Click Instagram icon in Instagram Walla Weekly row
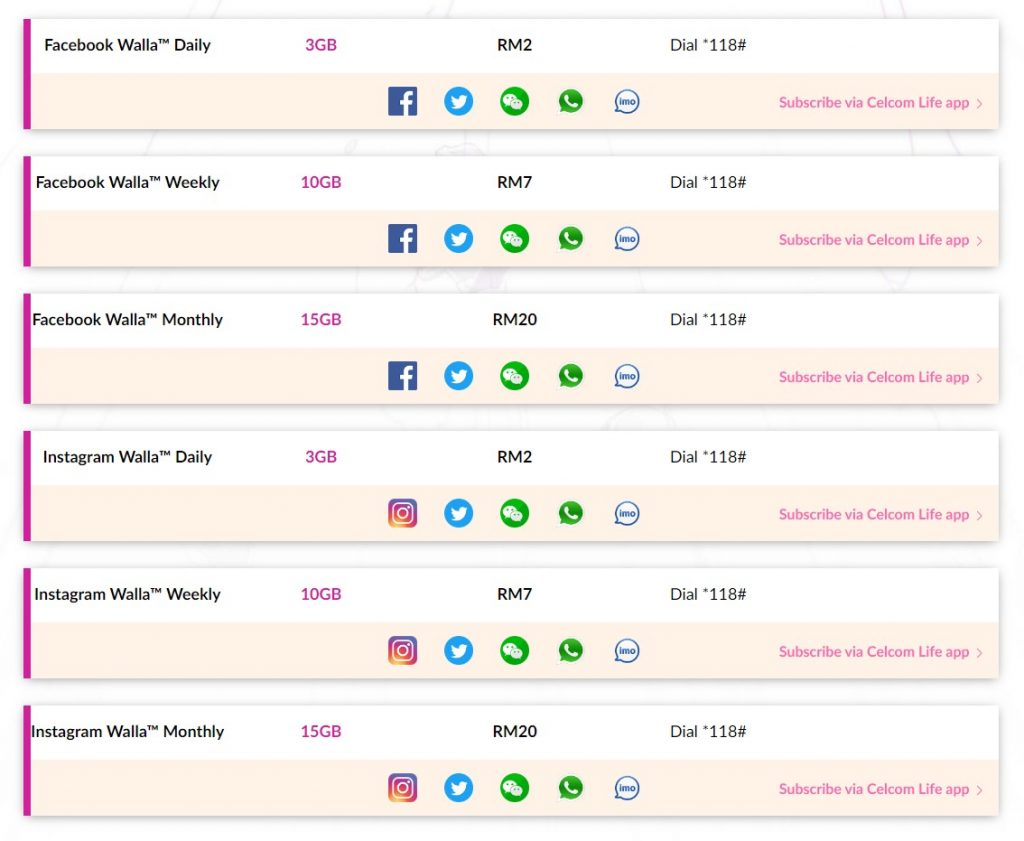 [402, 650]
